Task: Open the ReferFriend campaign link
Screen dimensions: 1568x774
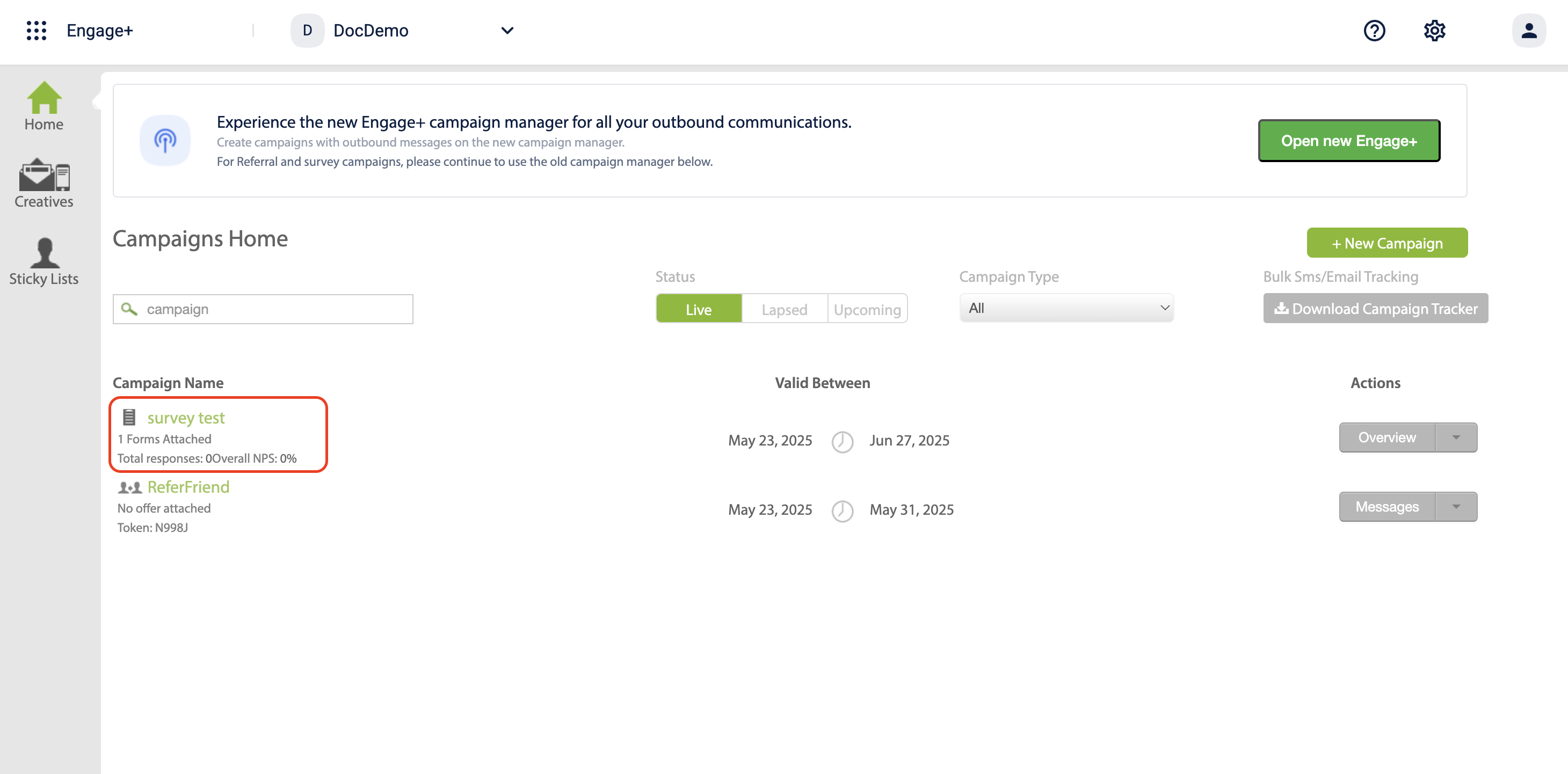Action: click(x=188, y=487)
